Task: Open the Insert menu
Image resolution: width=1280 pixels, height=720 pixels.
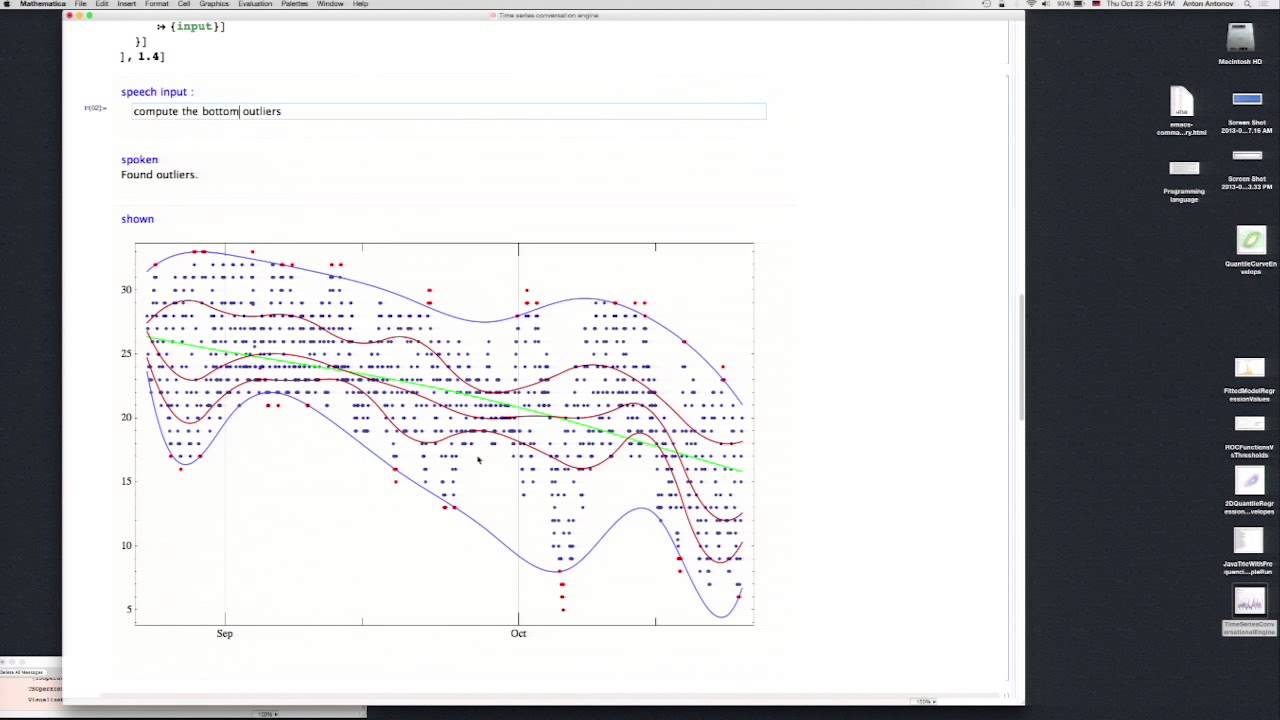Action: pos(126,4)
